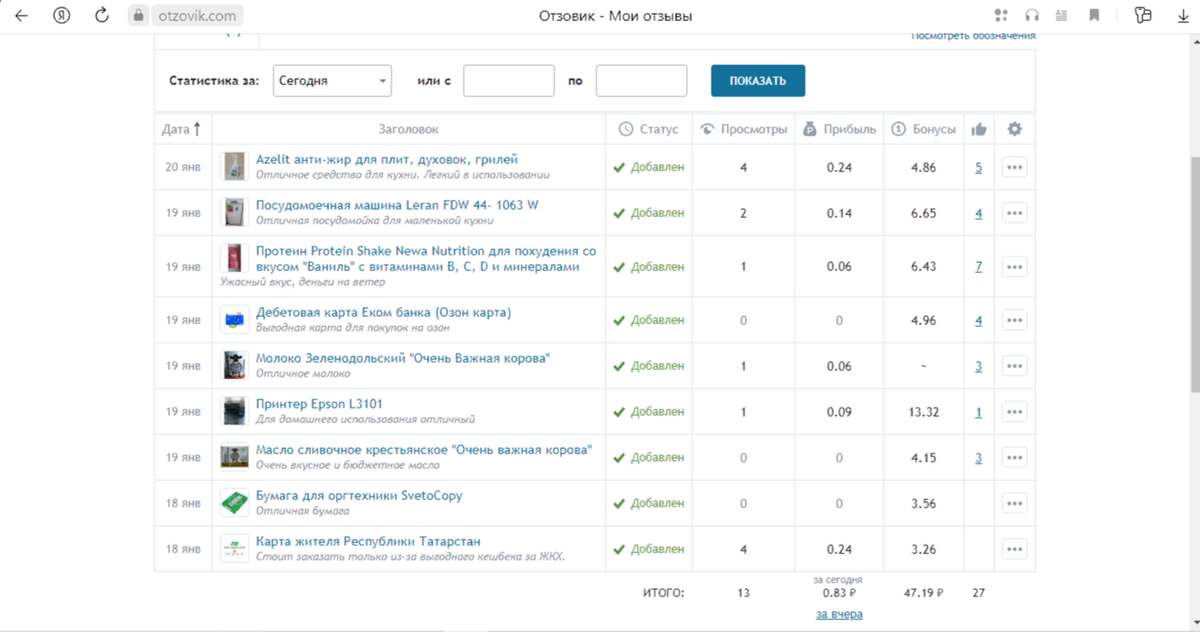
Task: Open the Молоко Зеленодольский review link
Action: 403,358
